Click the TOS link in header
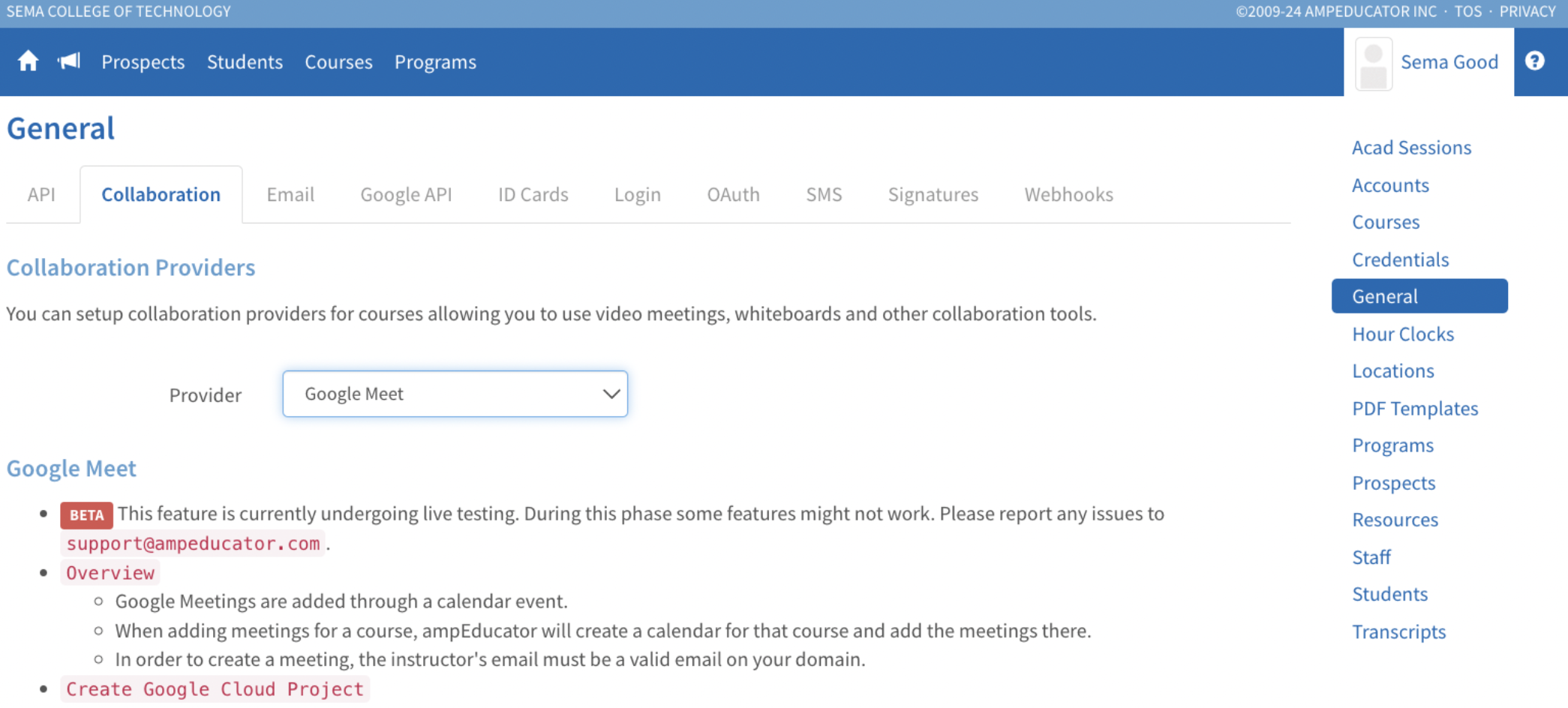Image resolution: width=1568 pixels, height=708 pixels. [x=1467, y=11]
